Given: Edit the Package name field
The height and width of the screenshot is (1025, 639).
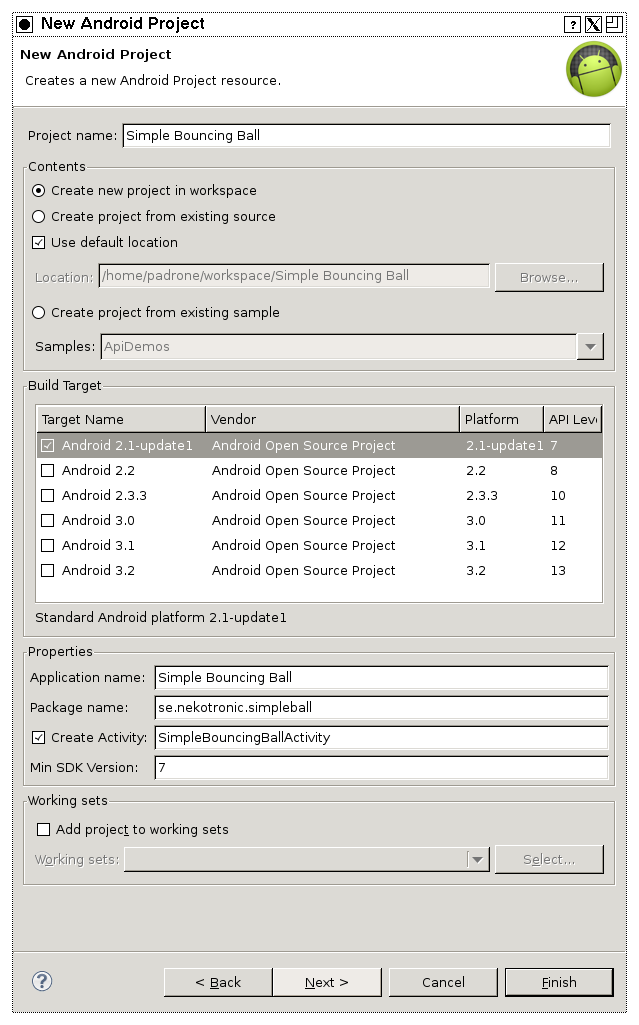Looking at the screenshot, I should coord(382,707).
